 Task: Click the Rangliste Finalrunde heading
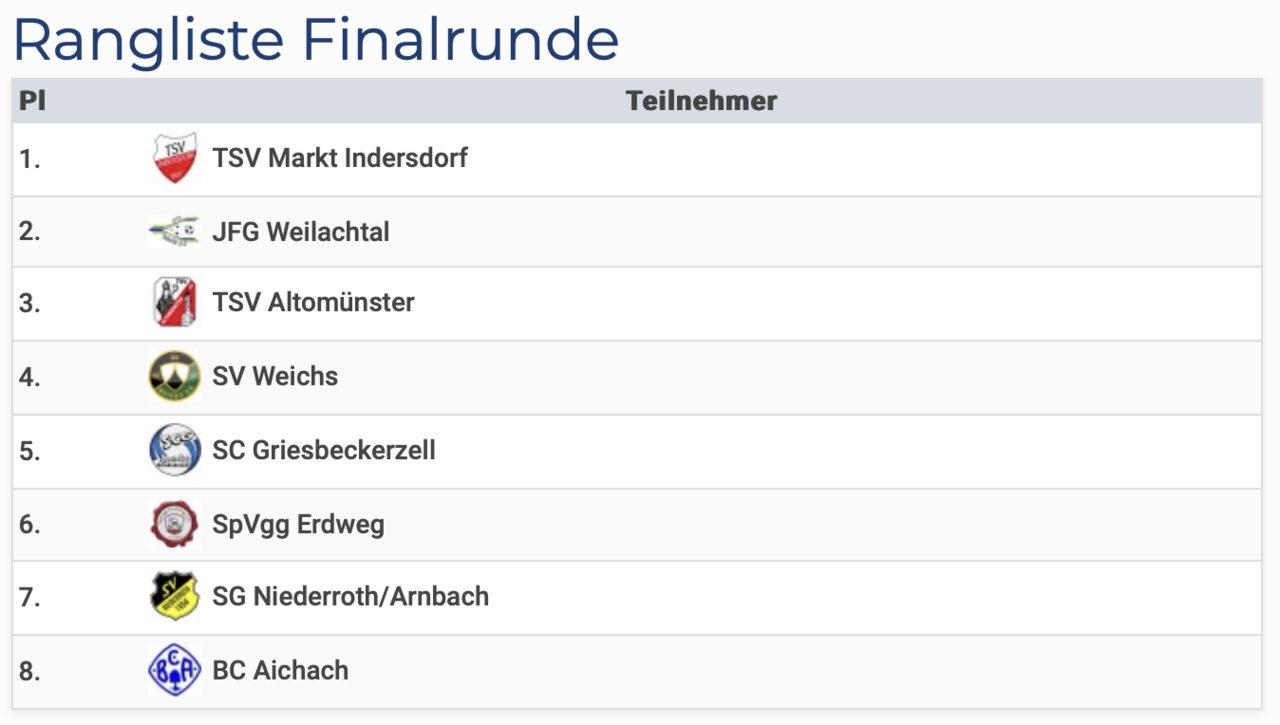click(x=316, y=39)
